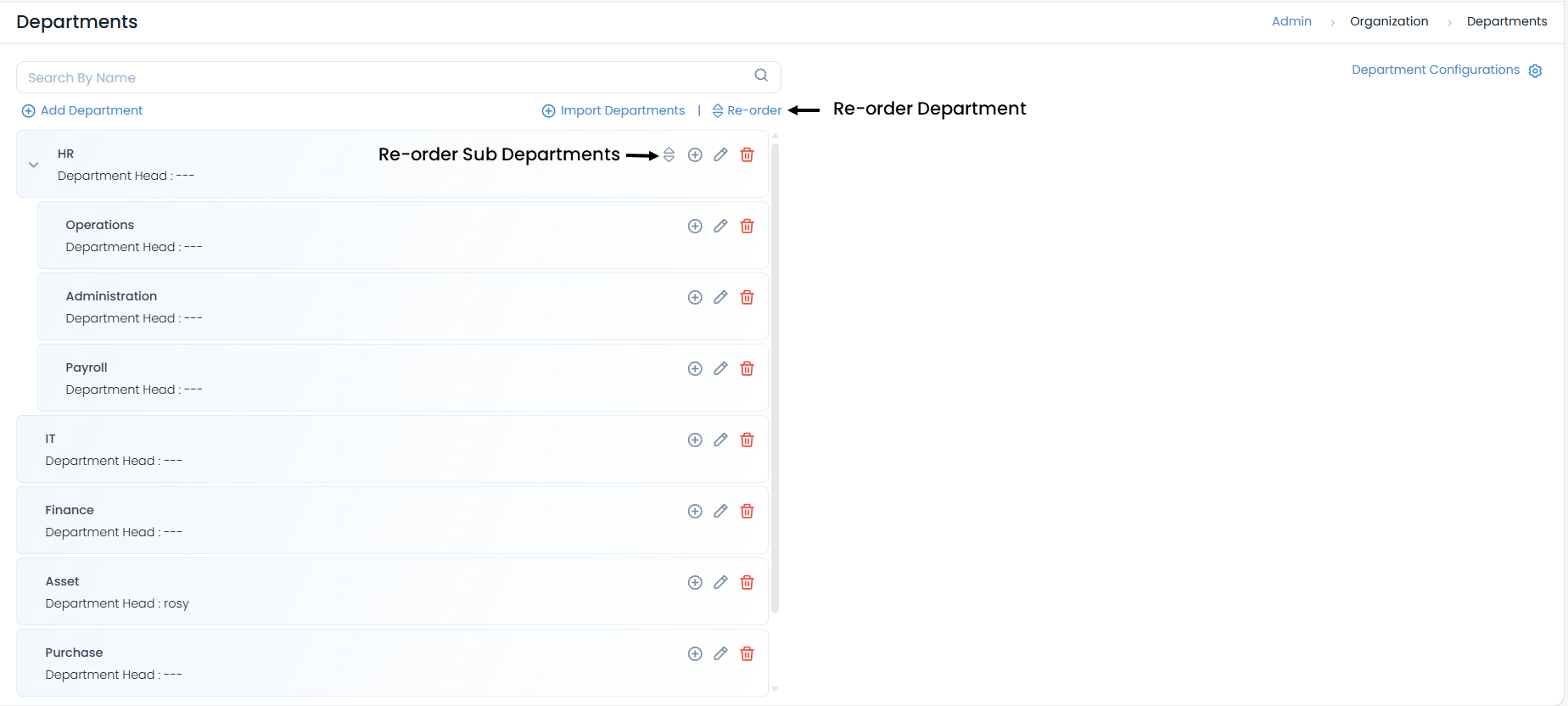The image size is (1568, 706).
Task: Delete the IT department
Action: click(747, 440)
